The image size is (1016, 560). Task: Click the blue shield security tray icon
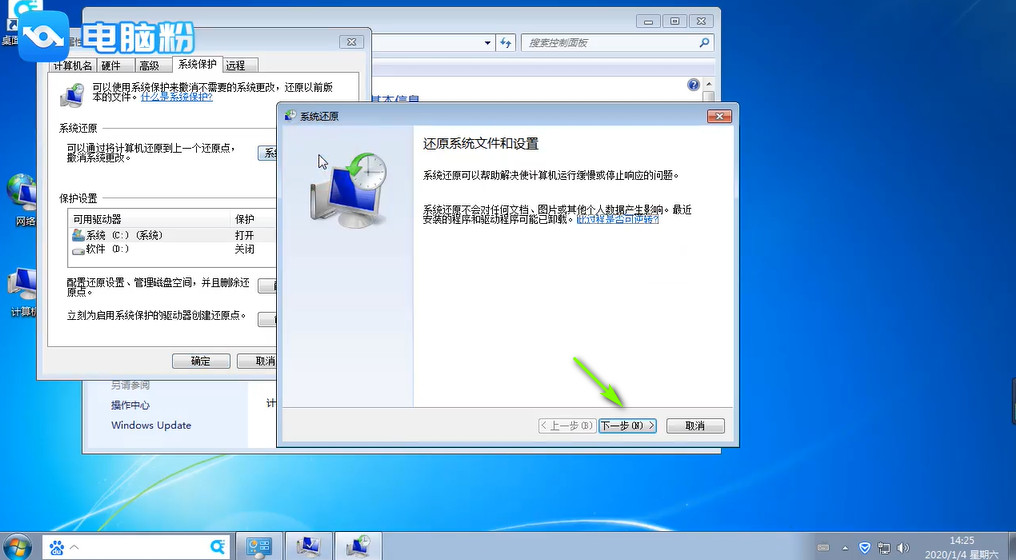pos(864,548)
